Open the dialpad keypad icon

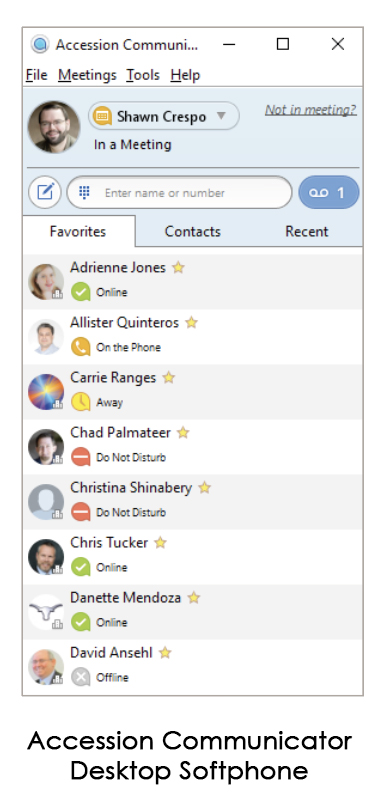pos(84,193)
